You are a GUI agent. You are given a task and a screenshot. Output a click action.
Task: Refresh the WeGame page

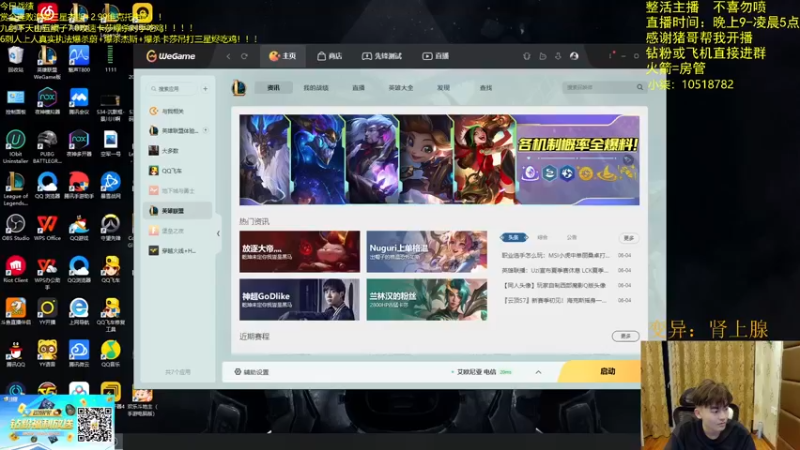(x=244, y=56)
